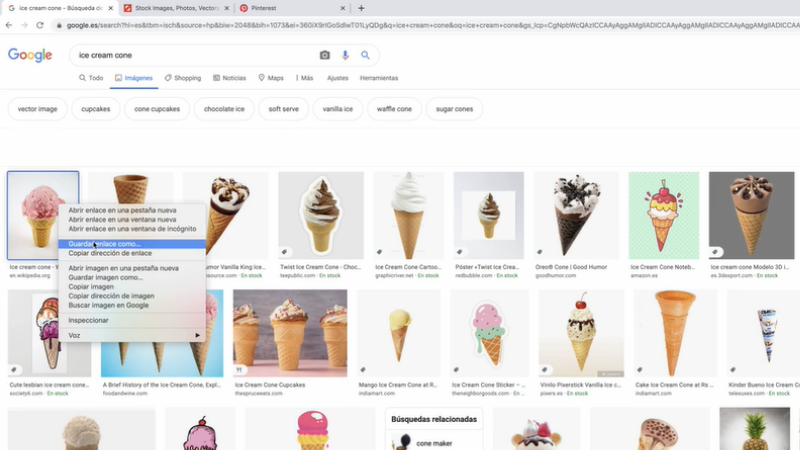View site info lock icon
The height and width of the screenshot is (450, 800).
pyautogui.click(x=59, y=25)
